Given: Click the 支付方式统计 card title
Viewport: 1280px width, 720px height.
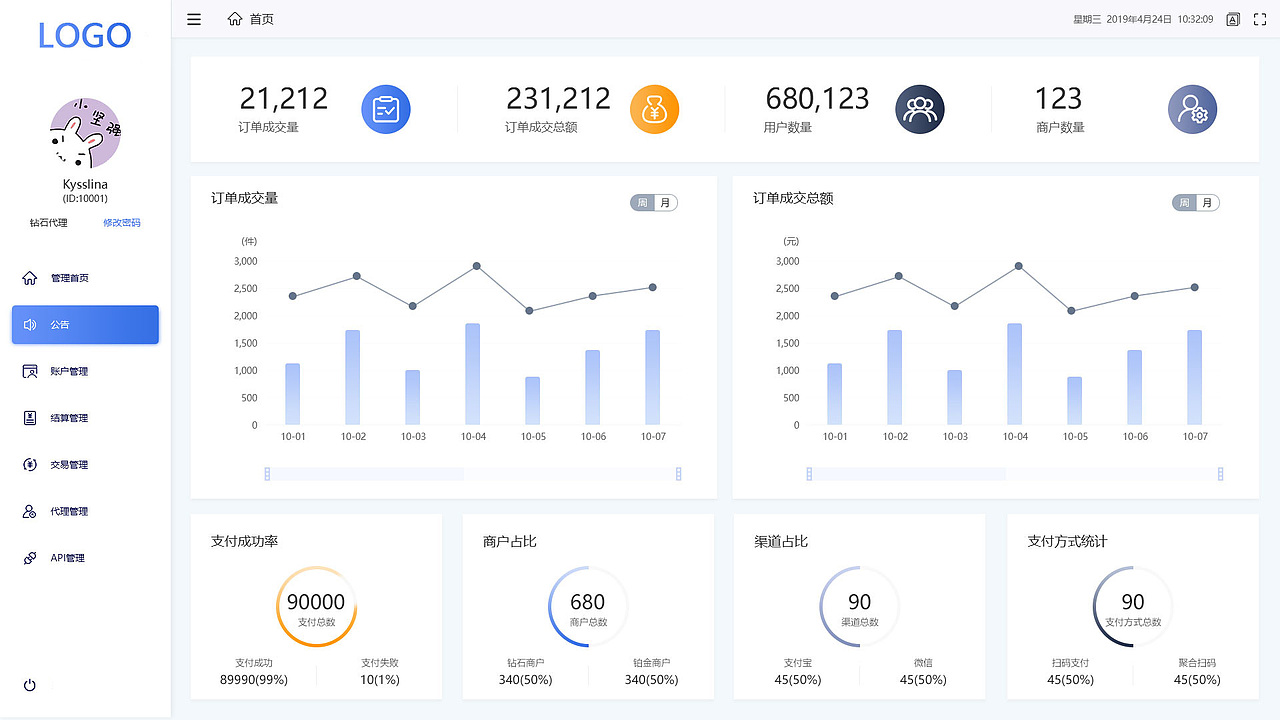Looking at the screenshot, I should click(x=1068, y=541).
